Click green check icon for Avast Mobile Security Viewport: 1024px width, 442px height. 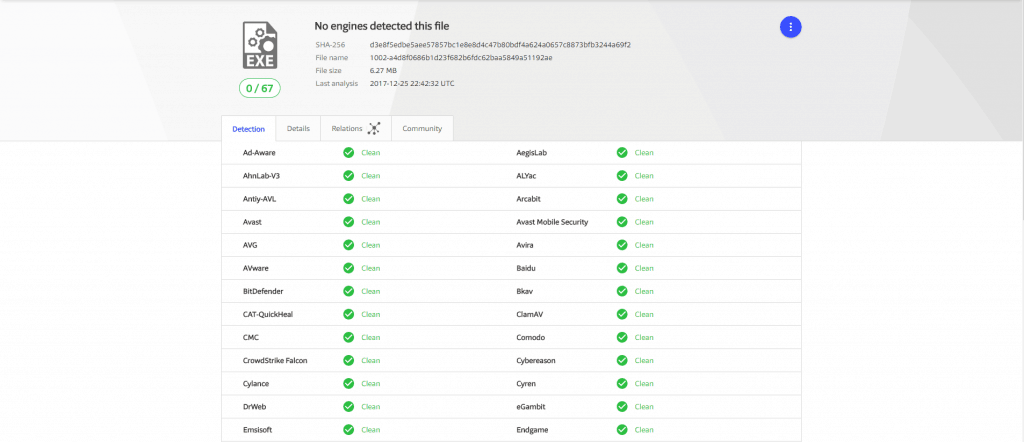(622, 222)
